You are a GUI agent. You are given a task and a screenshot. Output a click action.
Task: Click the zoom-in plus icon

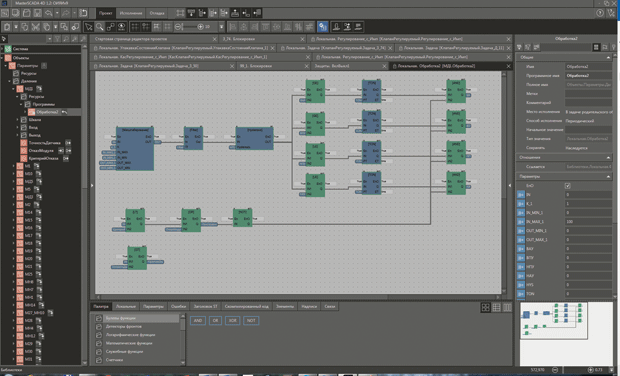point(200,27)
